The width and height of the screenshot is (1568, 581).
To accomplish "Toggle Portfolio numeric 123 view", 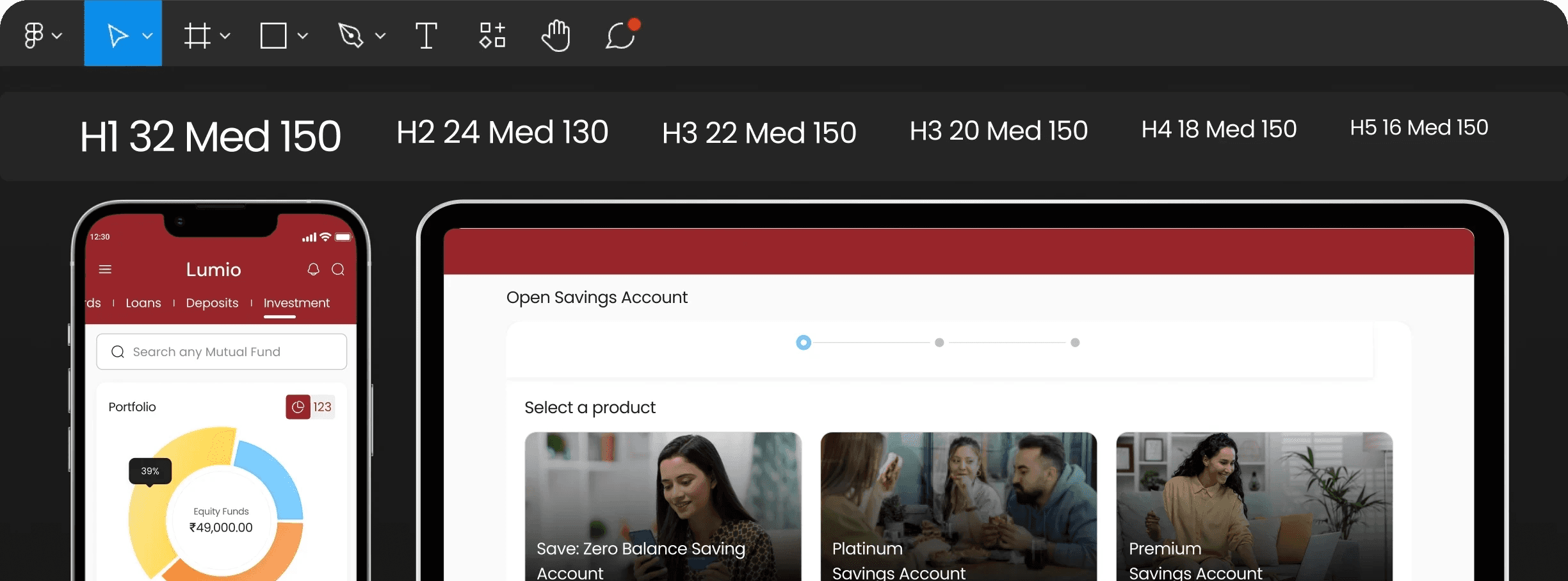I will click(x=322, y=407).
